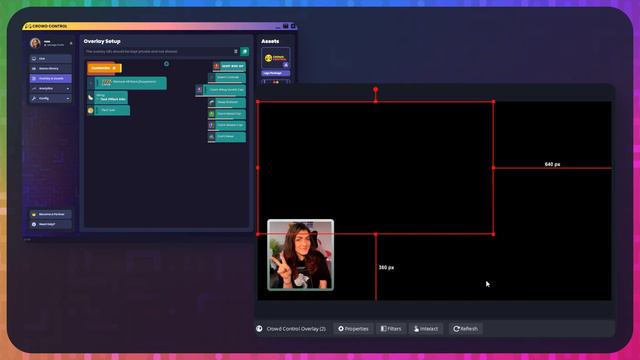Click the Overlay Setup heading
Image resolution: width=640 pixels, height=360 pixels.
click(102, 41)
